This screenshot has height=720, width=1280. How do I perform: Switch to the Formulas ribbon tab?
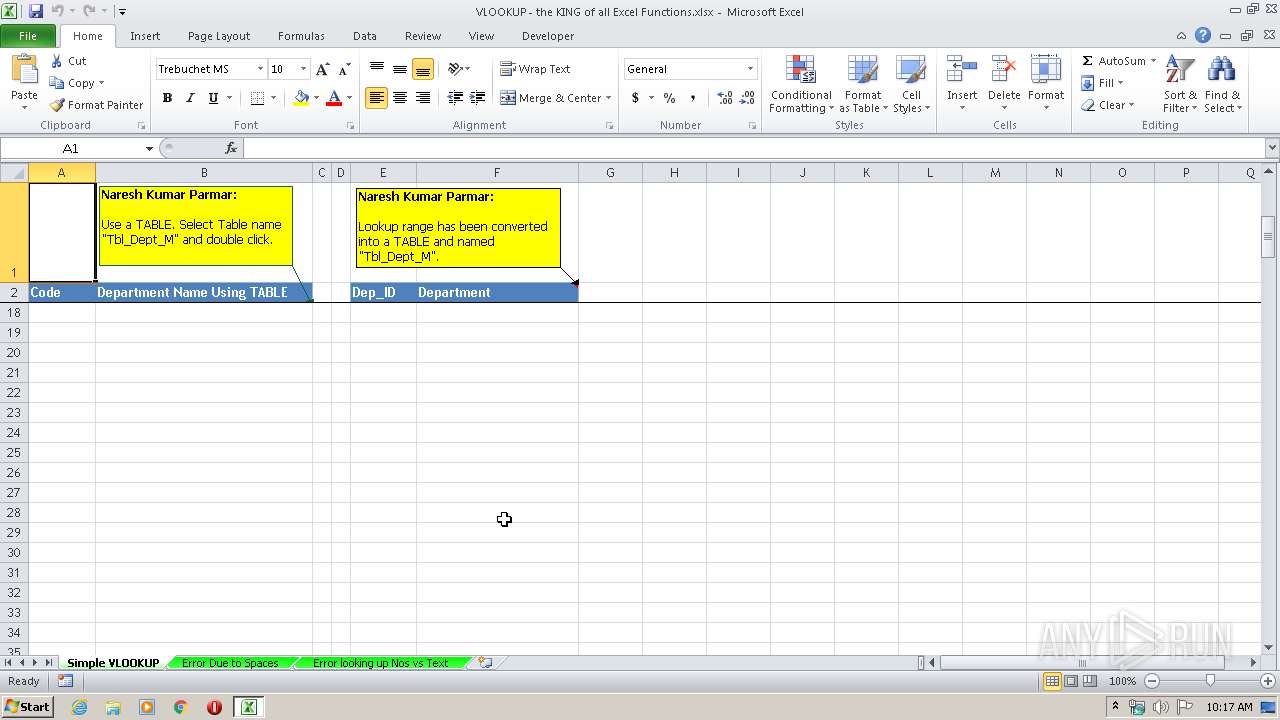tap(301, 36)
